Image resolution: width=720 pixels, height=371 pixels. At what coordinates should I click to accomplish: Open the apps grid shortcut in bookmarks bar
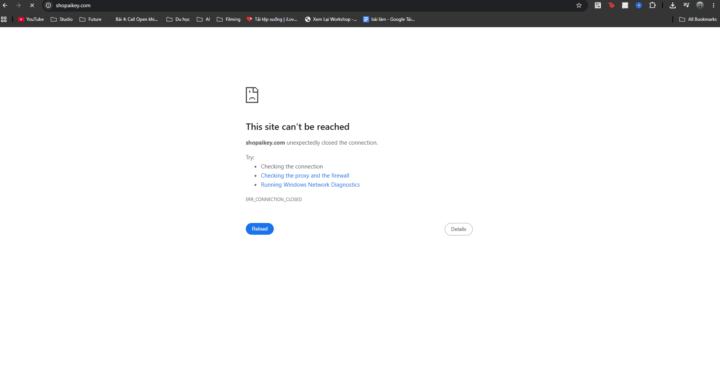pos(4,19)
